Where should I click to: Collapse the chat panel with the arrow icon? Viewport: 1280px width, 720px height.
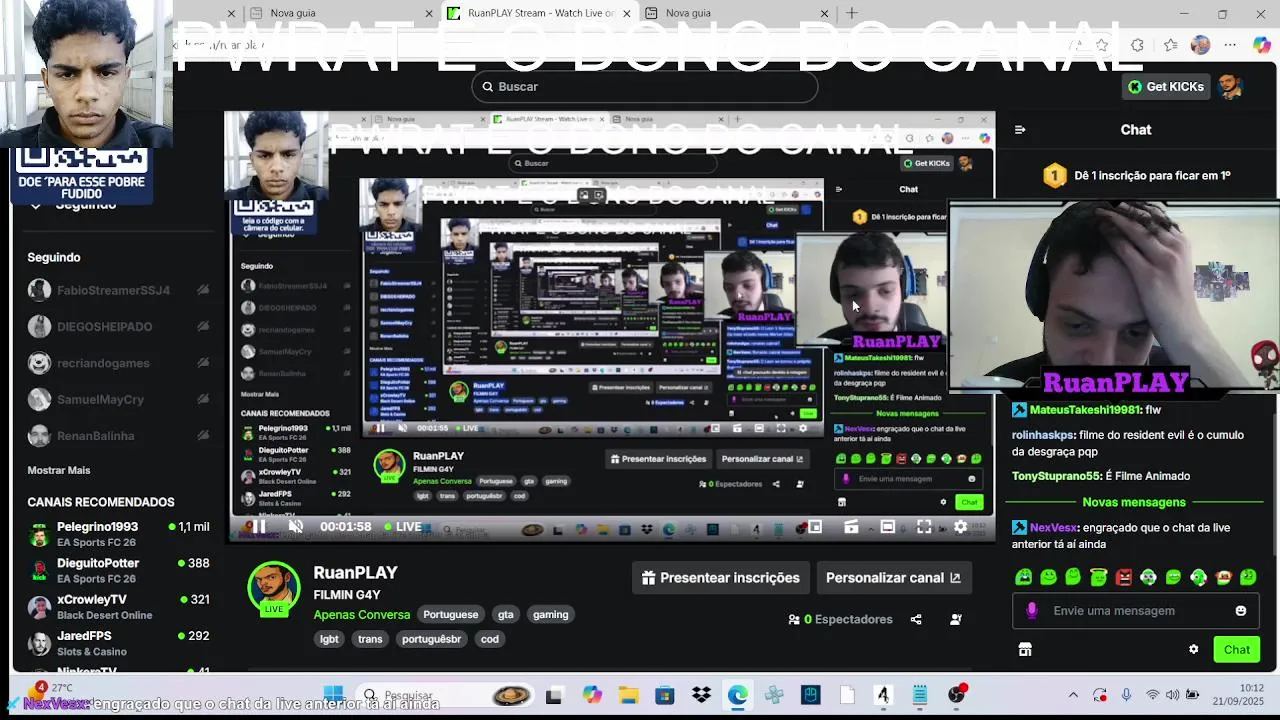[1020, 130]
